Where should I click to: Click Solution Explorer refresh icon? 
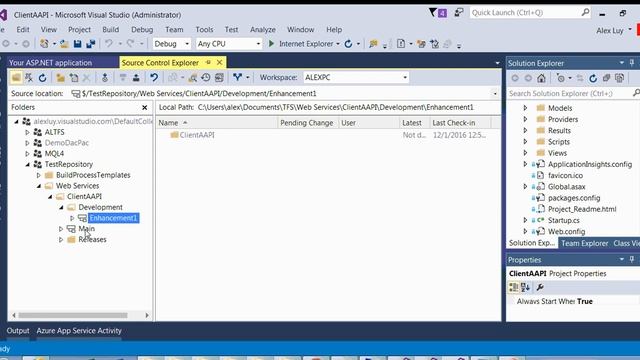coord(593,78)
